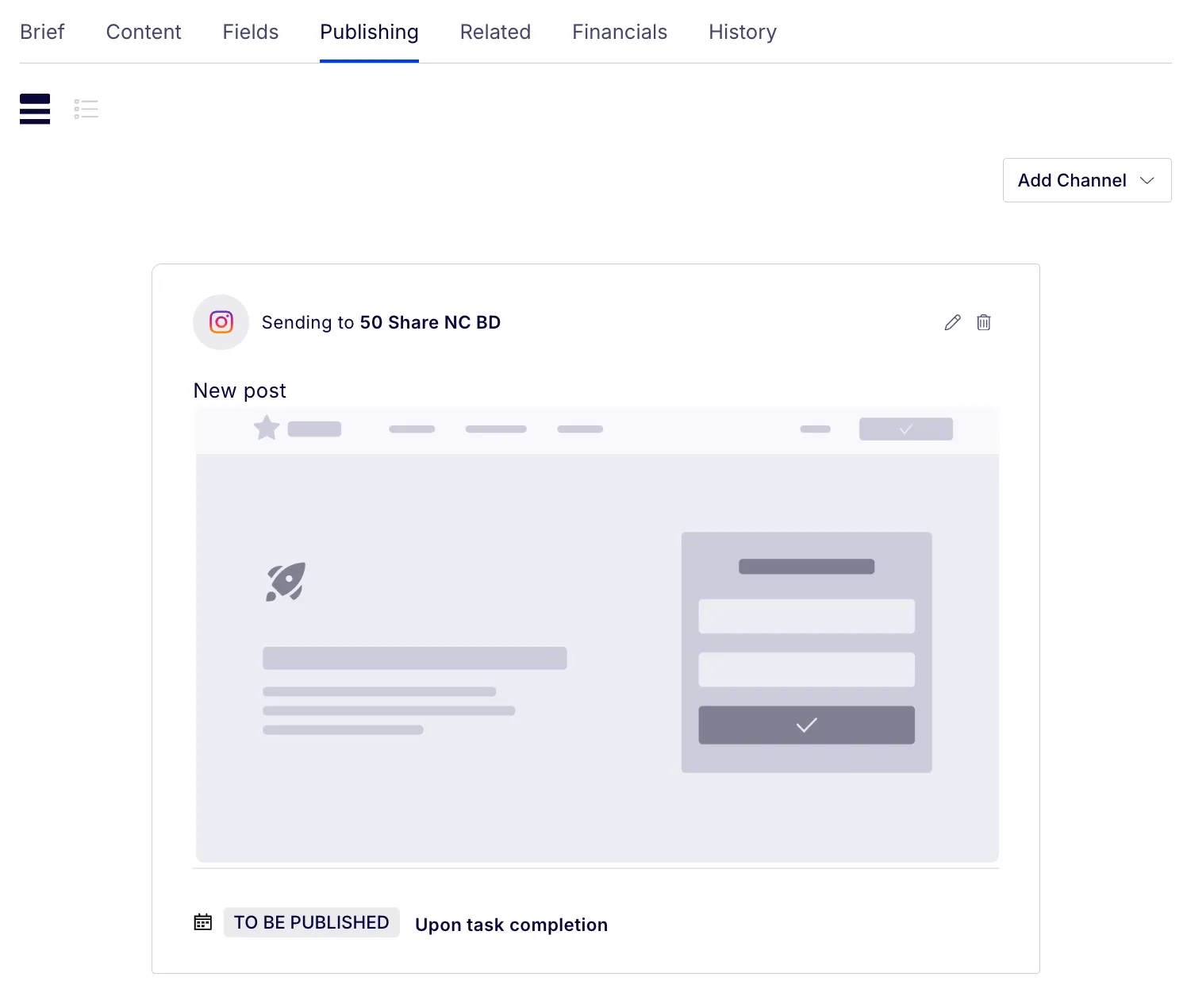1187x1008 pixels.
Task: Open the Brief tab
Action: point(42,32)
